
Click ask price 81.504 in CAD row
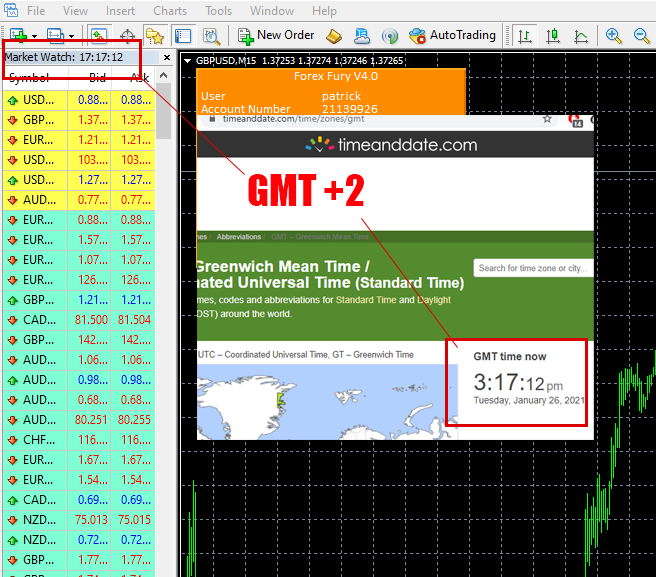(134, 320)
